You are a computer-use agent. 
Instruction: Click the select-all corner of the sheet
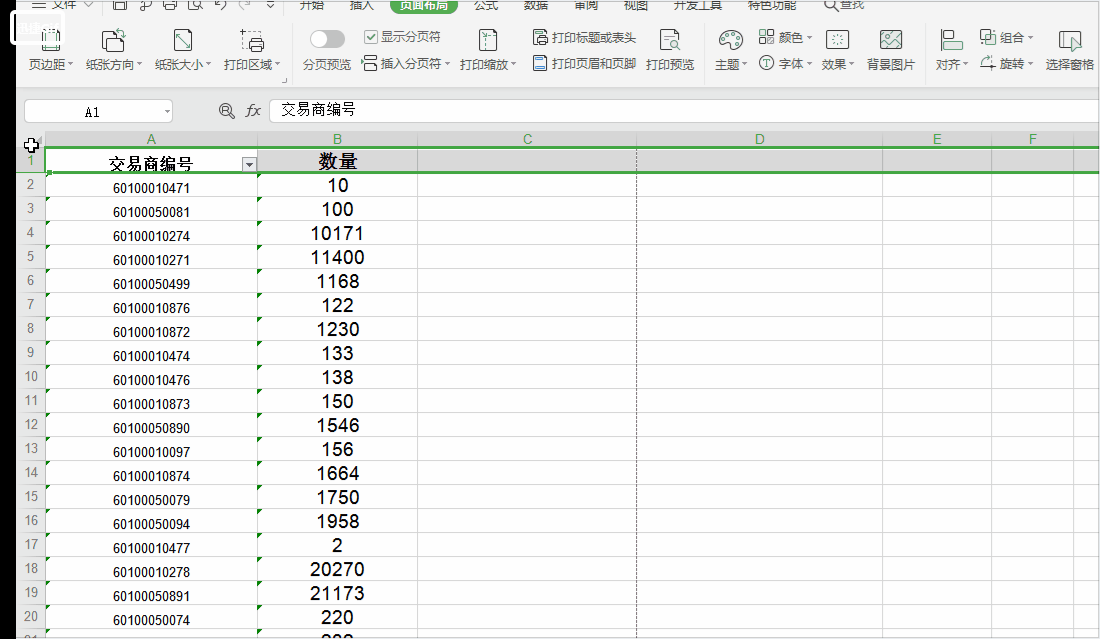32,140
